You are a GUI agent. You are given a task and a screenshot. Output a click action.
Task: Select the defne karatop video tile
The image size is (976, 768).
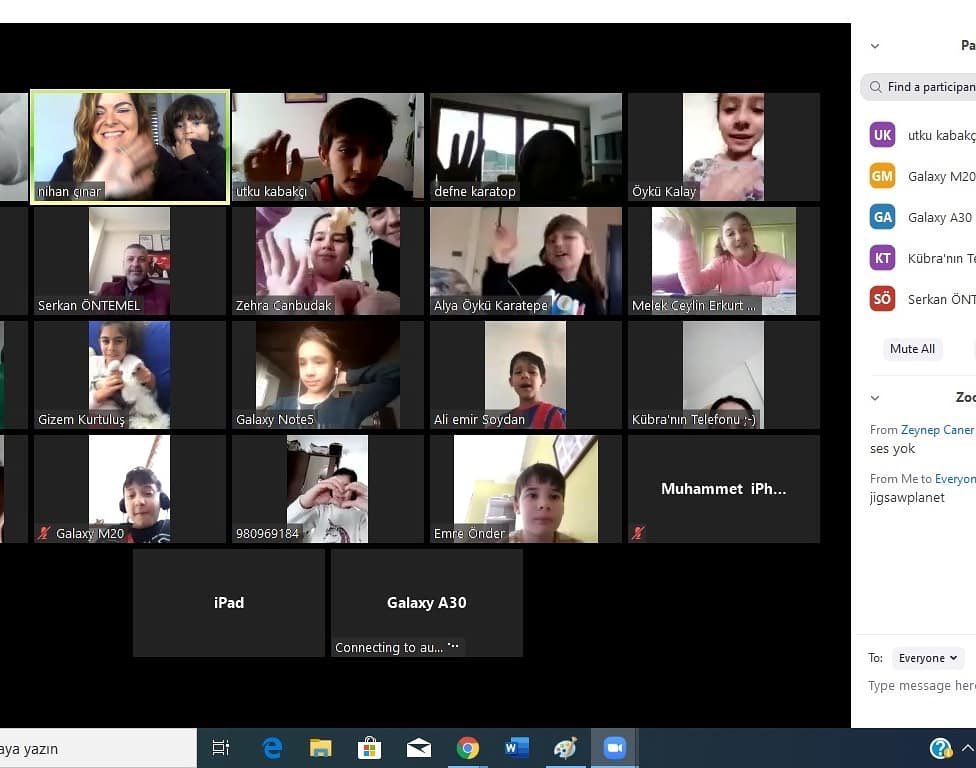(526, 147)
